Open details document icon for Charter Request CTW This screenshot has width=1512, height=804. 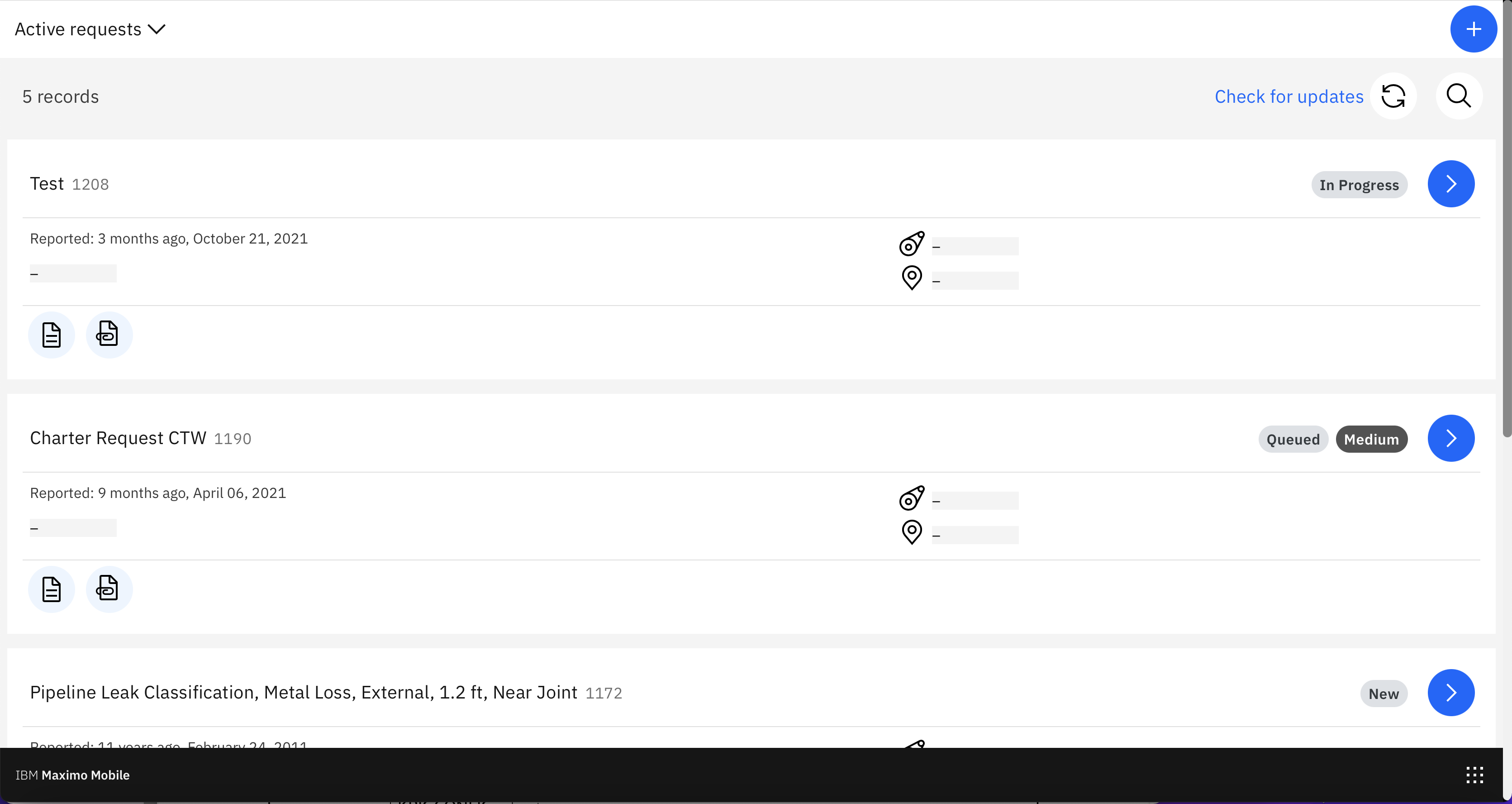pos(52,589)
